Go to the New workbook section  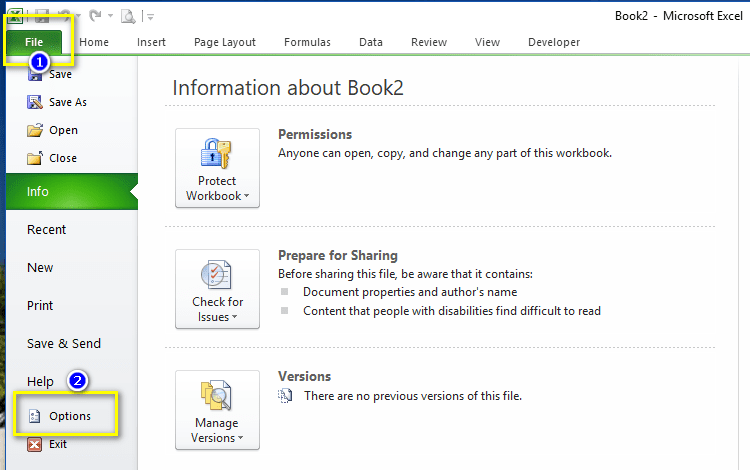point(40,267)
